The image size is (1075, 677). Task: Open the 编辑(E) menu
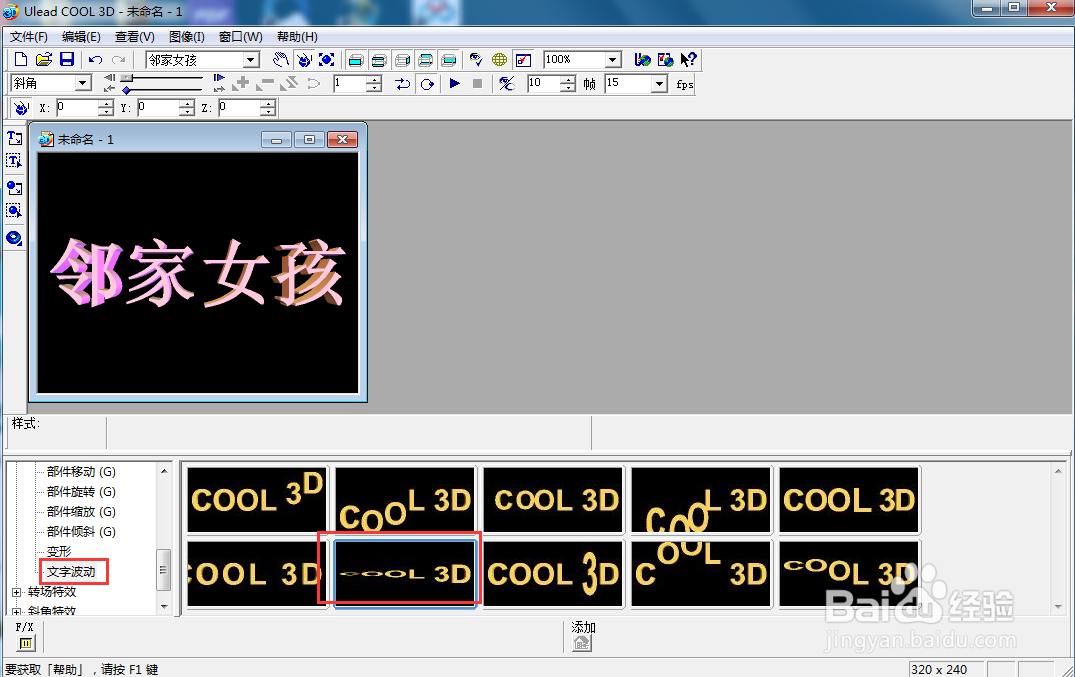click(x=81, y=37)
